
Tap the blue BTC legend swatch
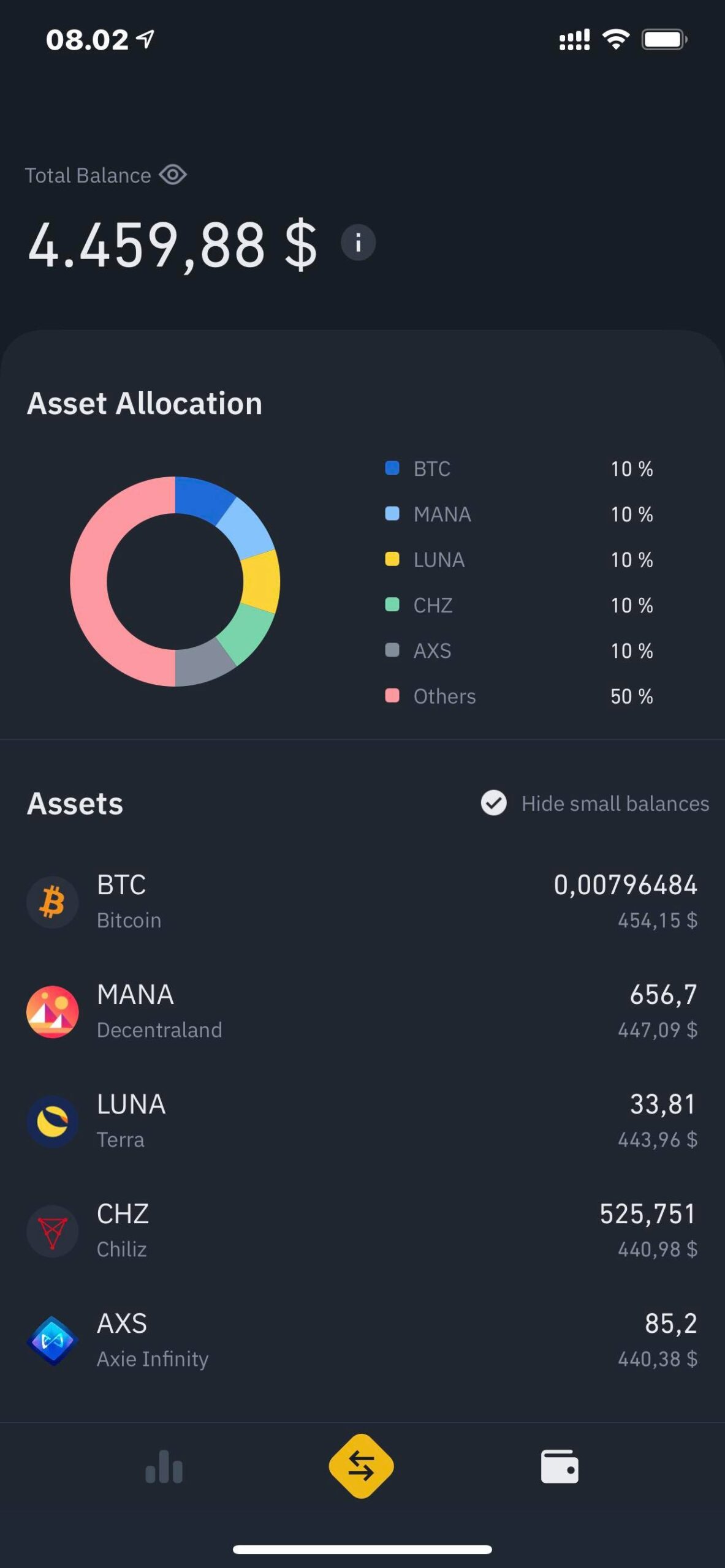pos(392,467)
